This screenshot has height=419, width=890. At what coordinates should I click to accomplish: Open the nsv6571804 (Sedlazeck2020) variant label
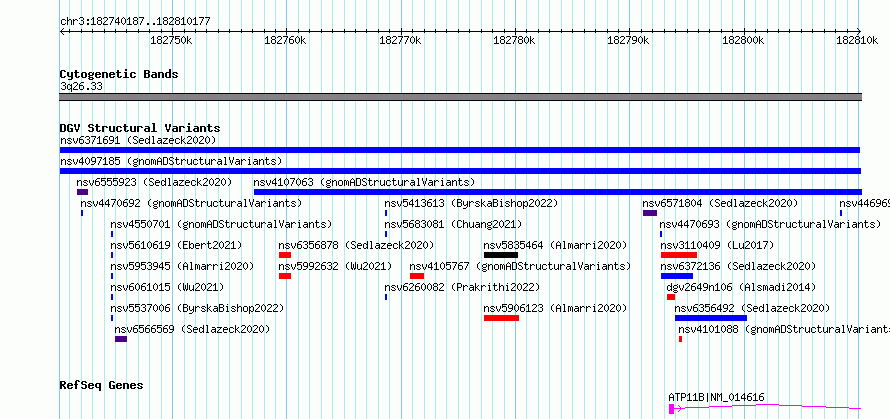(720, 203)
